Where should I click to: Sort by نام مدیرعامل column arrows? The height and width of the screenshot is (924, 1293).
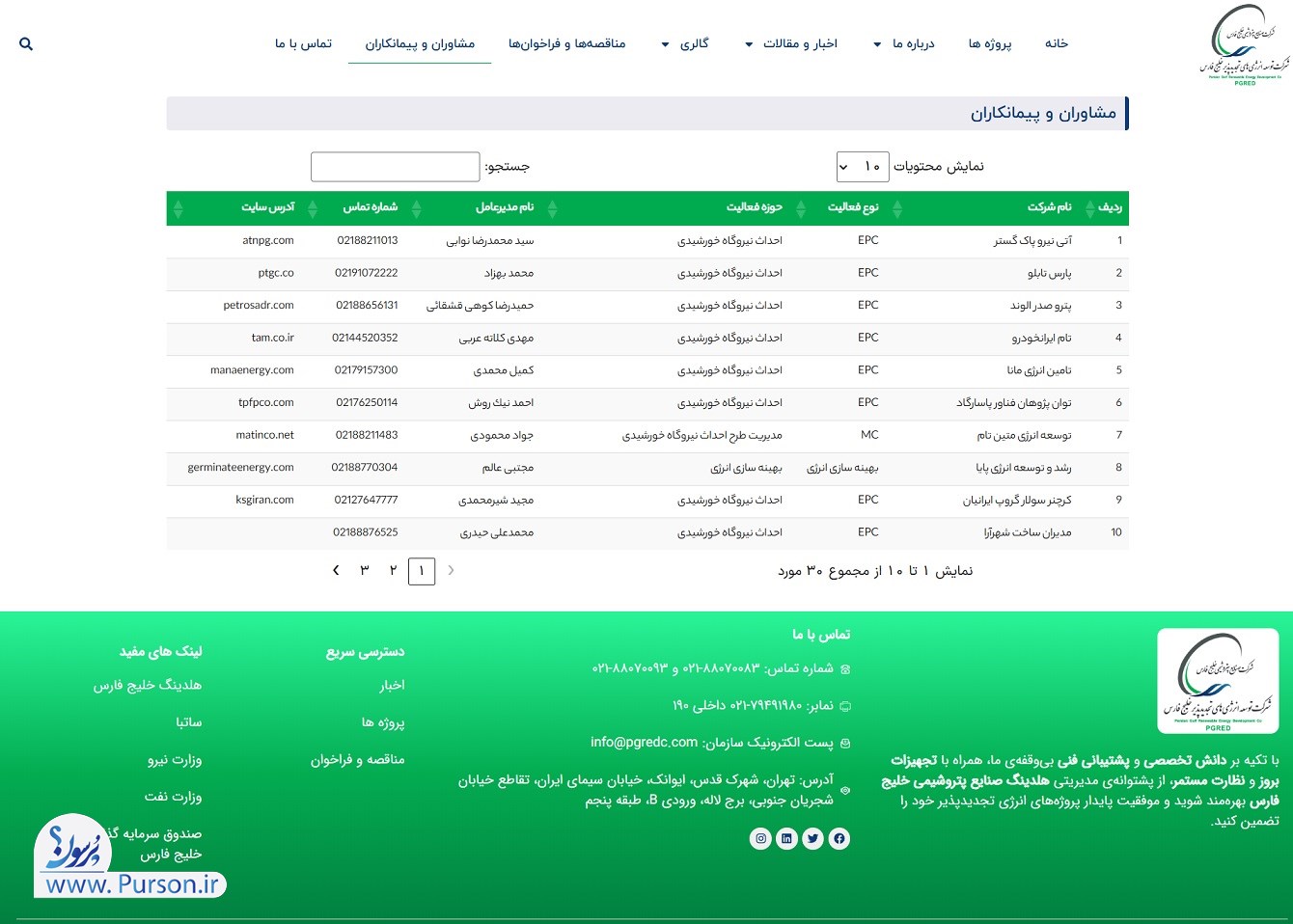[x=417, y=207]
